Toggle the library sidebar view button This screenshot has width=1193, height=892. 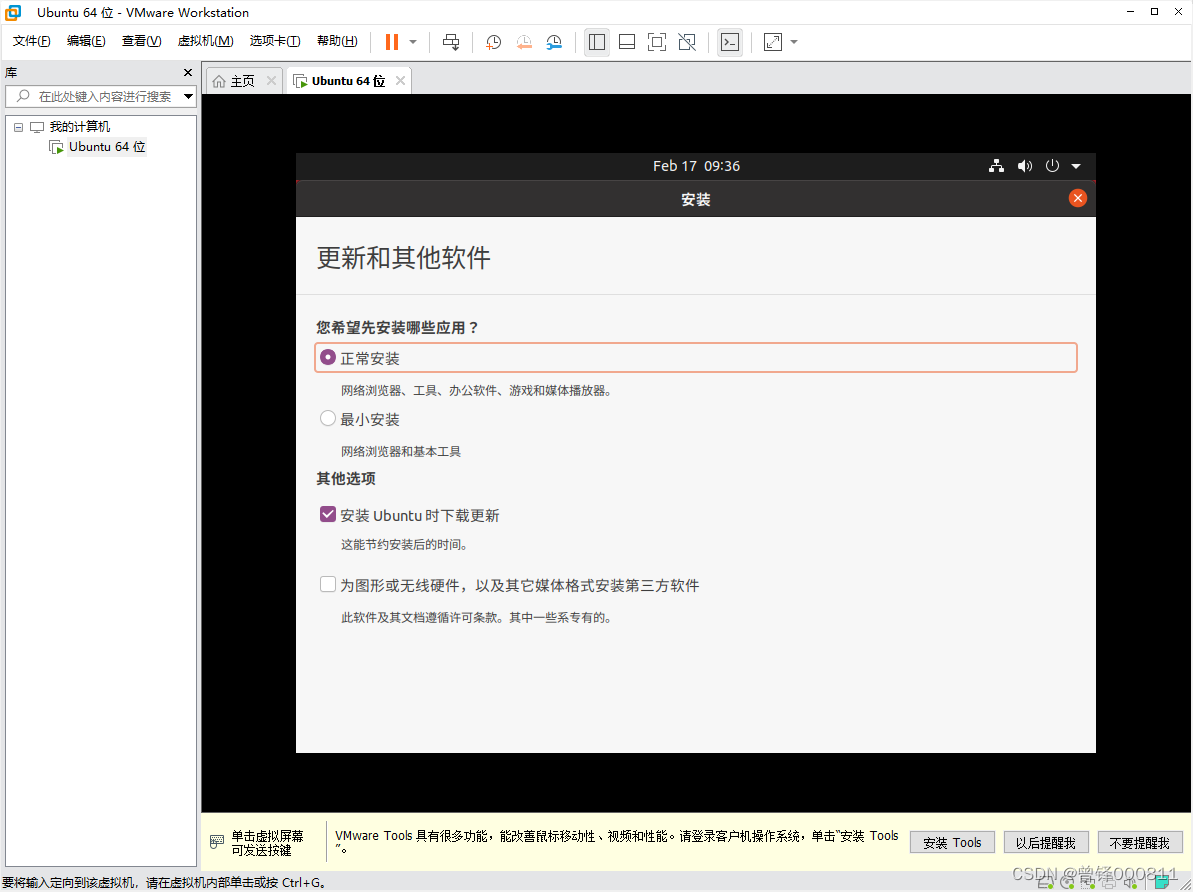coord(597,42)
